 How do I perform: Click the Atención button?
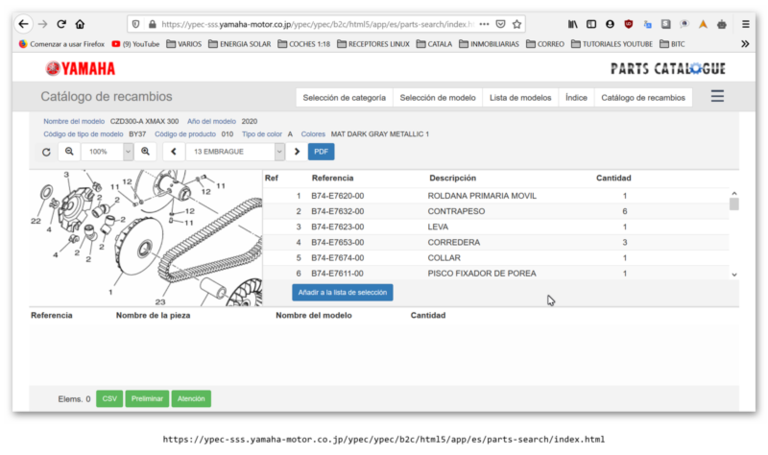191,399
